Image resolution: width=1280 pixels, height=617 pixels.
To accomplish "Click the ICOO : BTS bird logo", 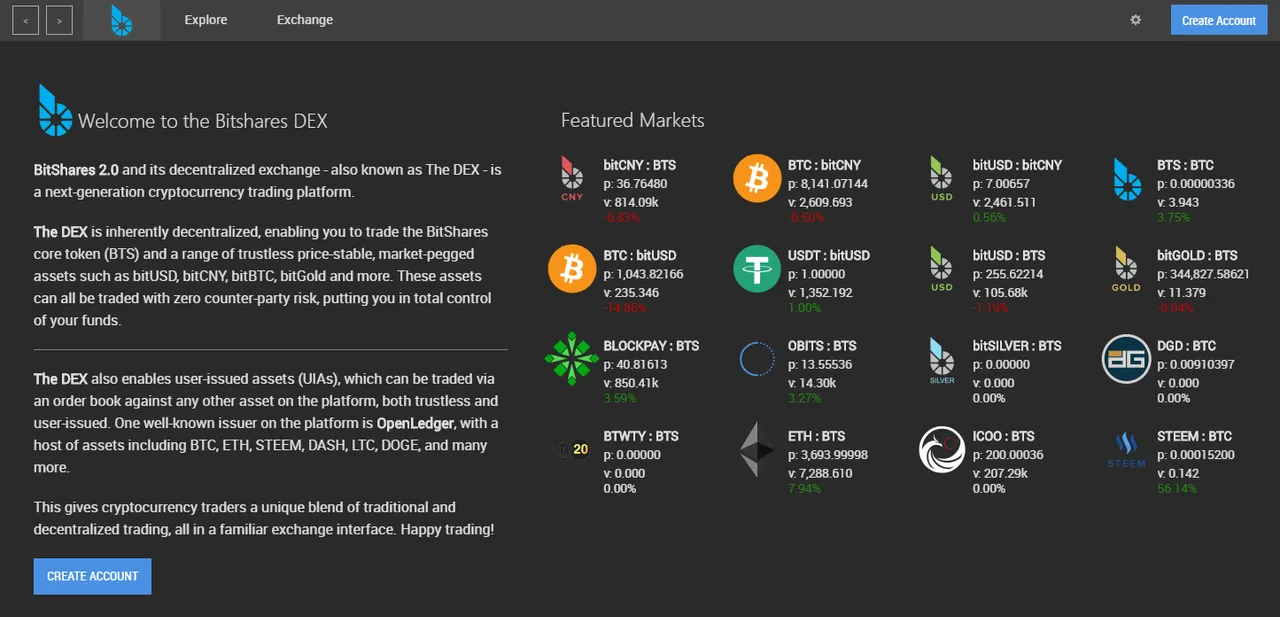I will [x=942, y=450].
